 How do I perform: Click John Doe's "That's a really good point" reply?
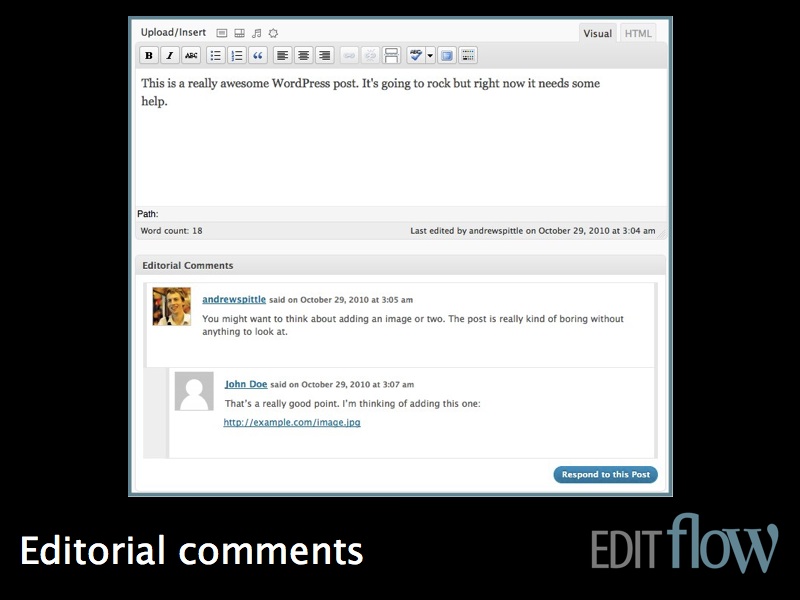353,404
